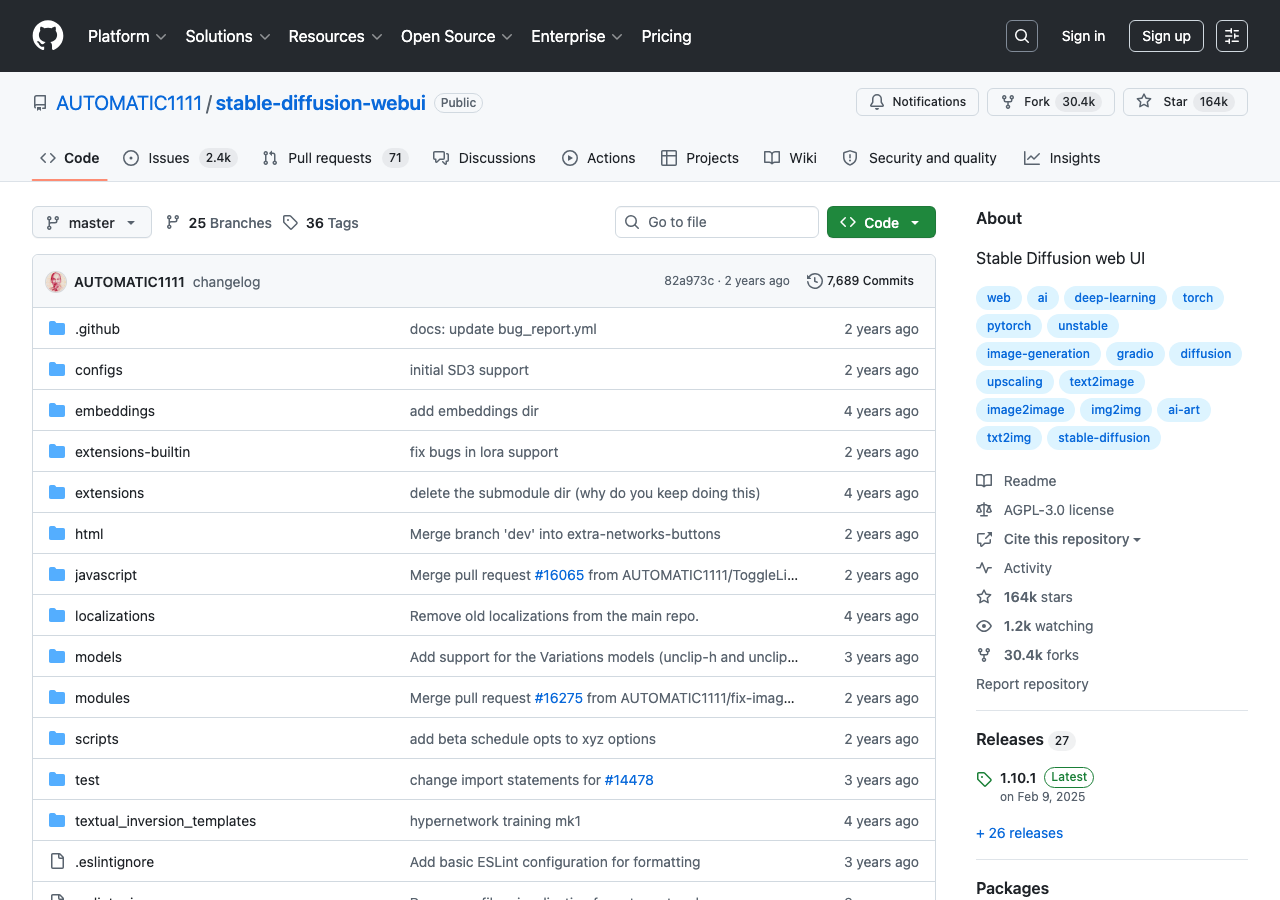Screen dimensions: 1280x900
Task: Open the green Code dropdown
Action: click(881, 222)
